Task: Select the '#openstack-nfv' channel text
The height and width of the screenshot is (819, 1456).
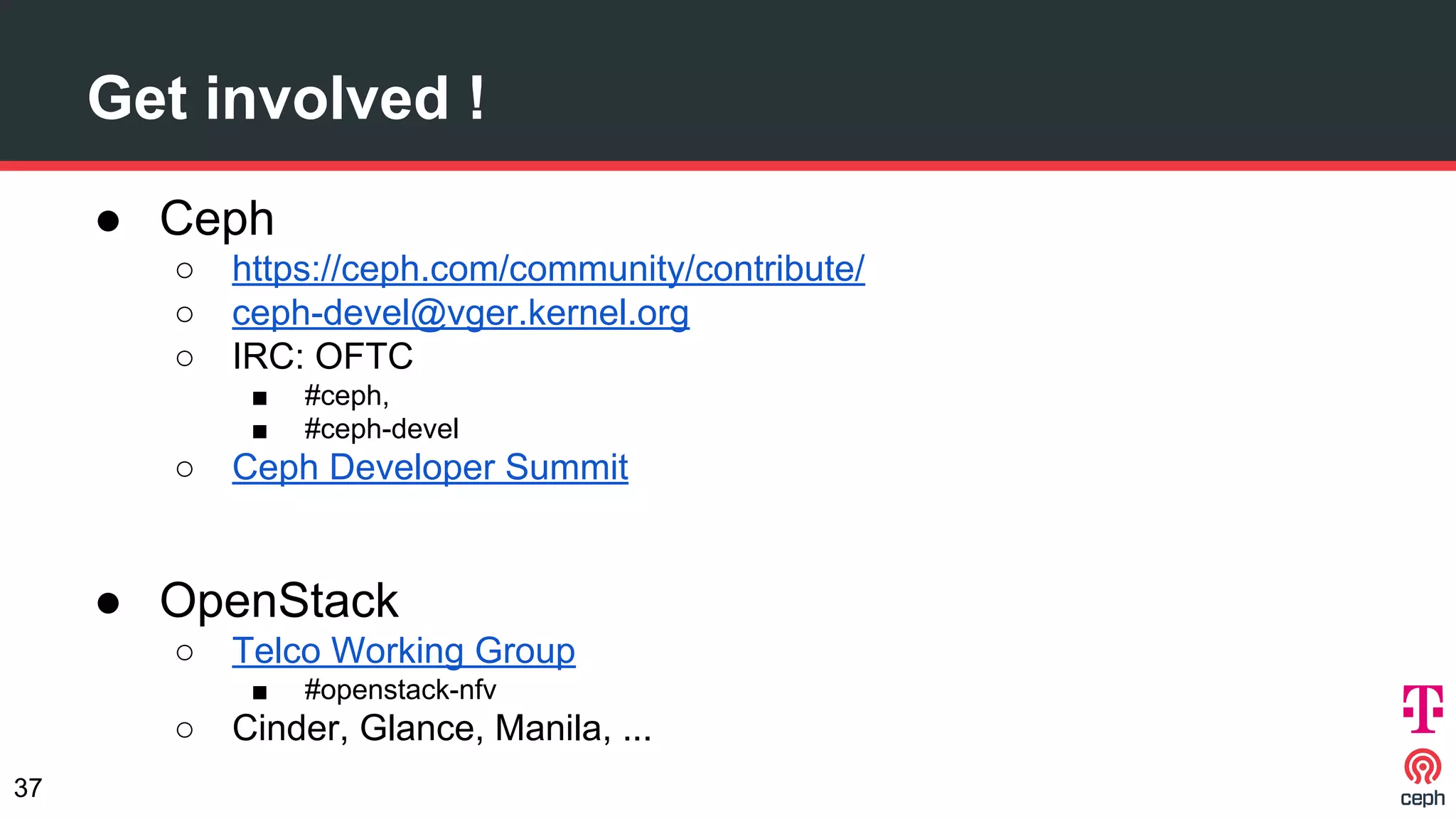Action: (x=400, y=690)
